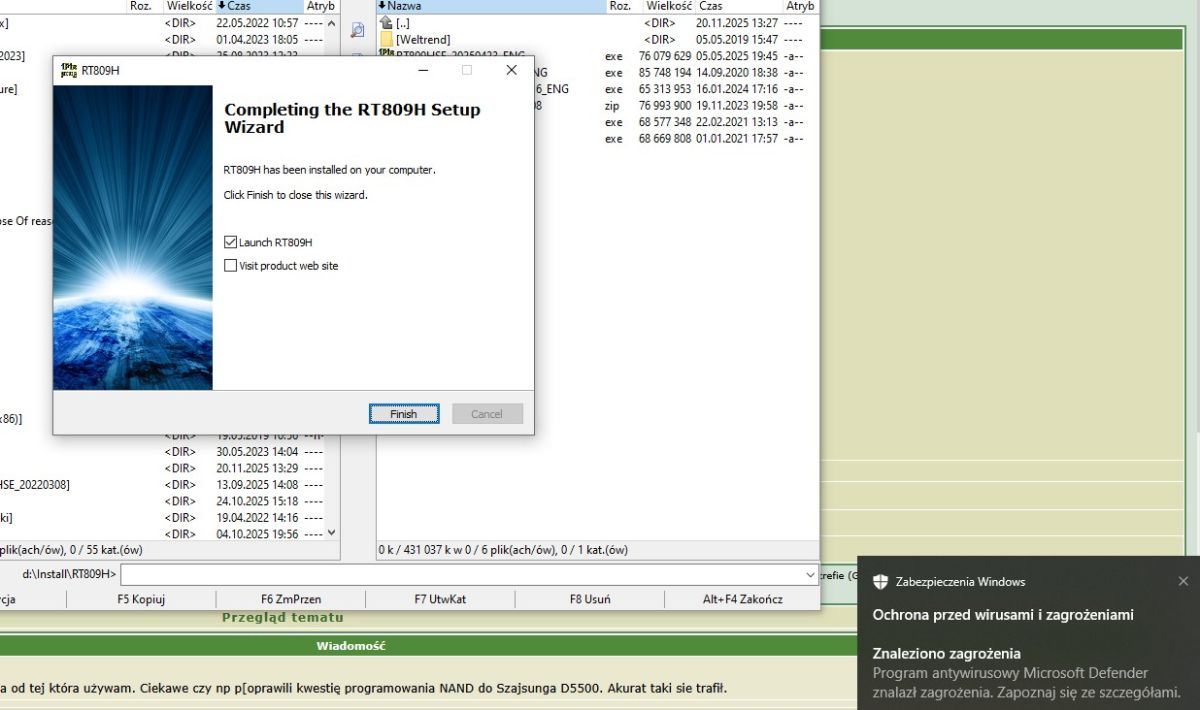Select left panel entry dated 01.04.2023 18:05
1200x710 pixels.
[x=162, y=39]
